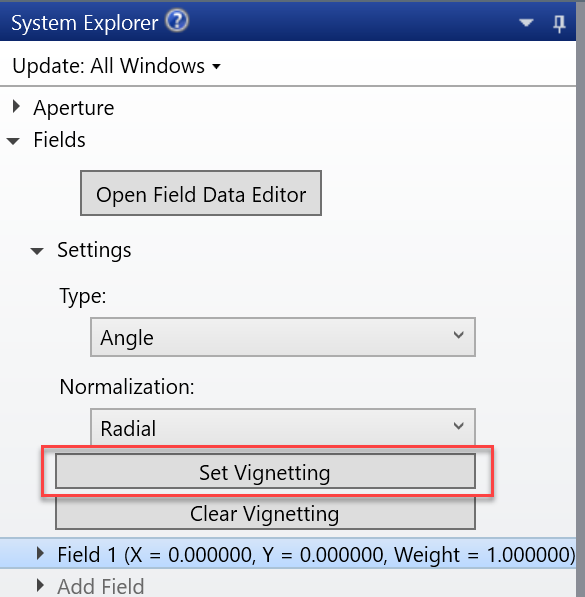Expand the Add Field arrow
The image size is (585, 597).
[x=40, y=585]
